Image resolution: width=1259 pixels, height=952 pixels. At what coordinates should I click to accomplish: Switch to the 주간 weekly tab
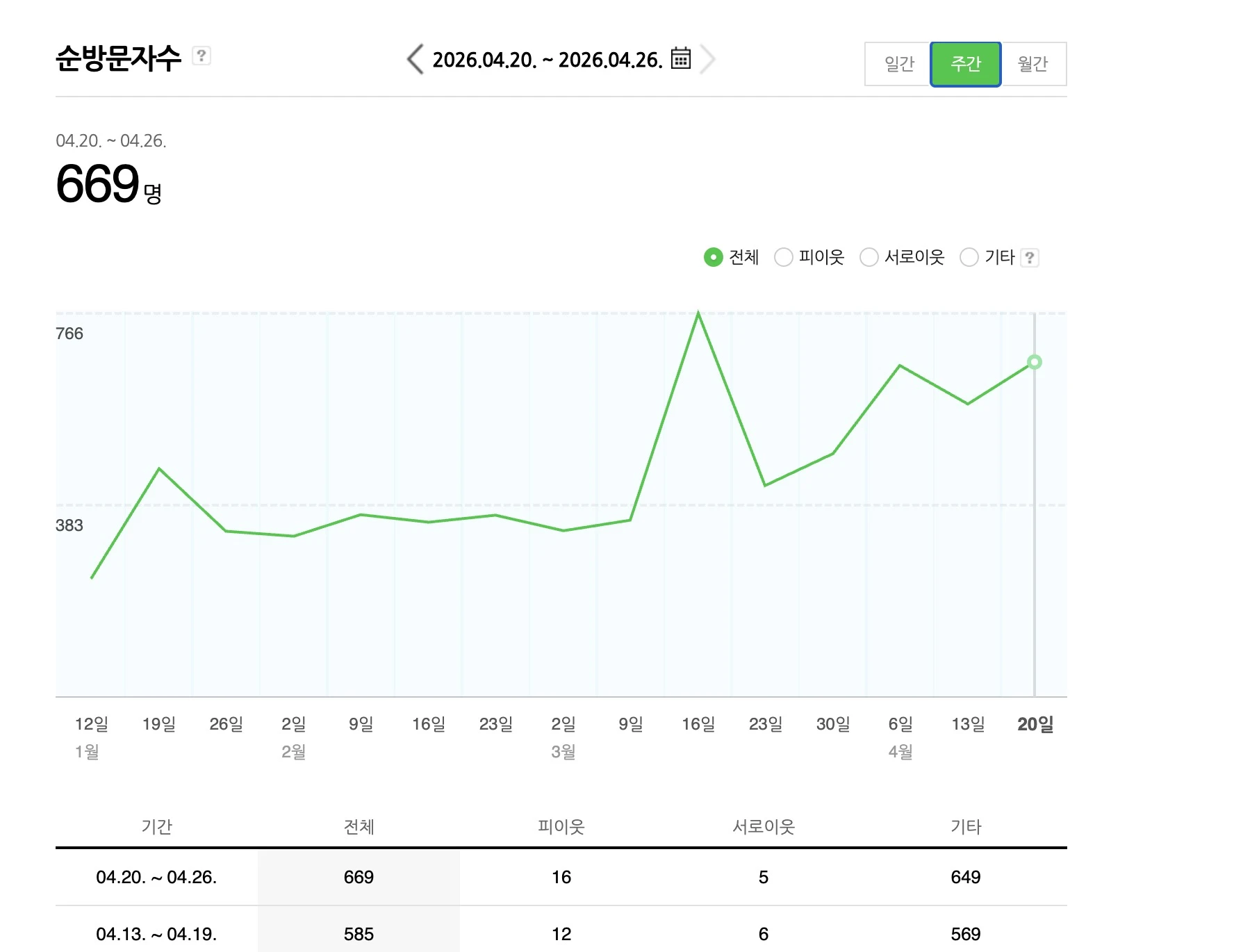[x=966, y=64]
